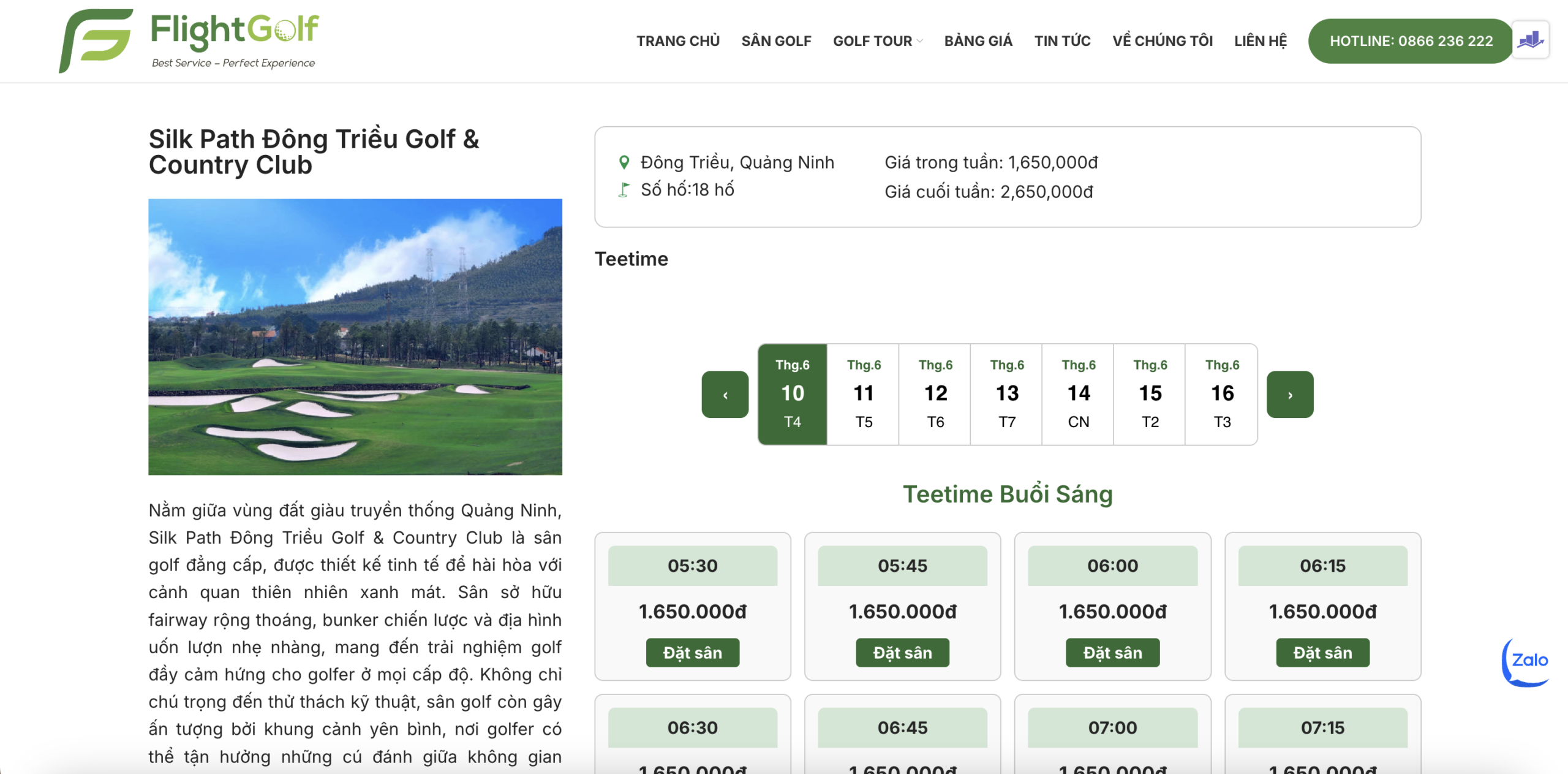This screenshot has height=774, width=1568.
Task: Click the Hotline 0866 236 222 button
Action: 1411,41
